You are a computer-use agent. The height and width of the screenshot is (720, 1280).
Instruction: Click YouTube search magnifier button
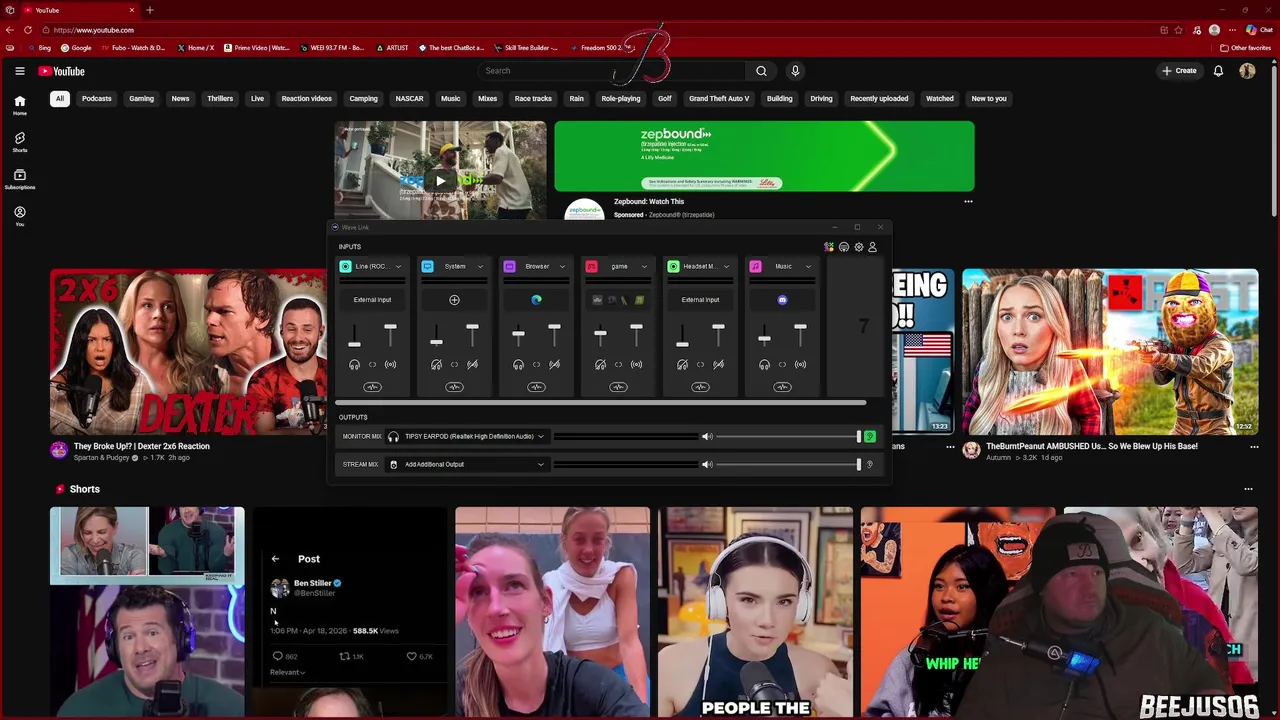pos(761,71)
